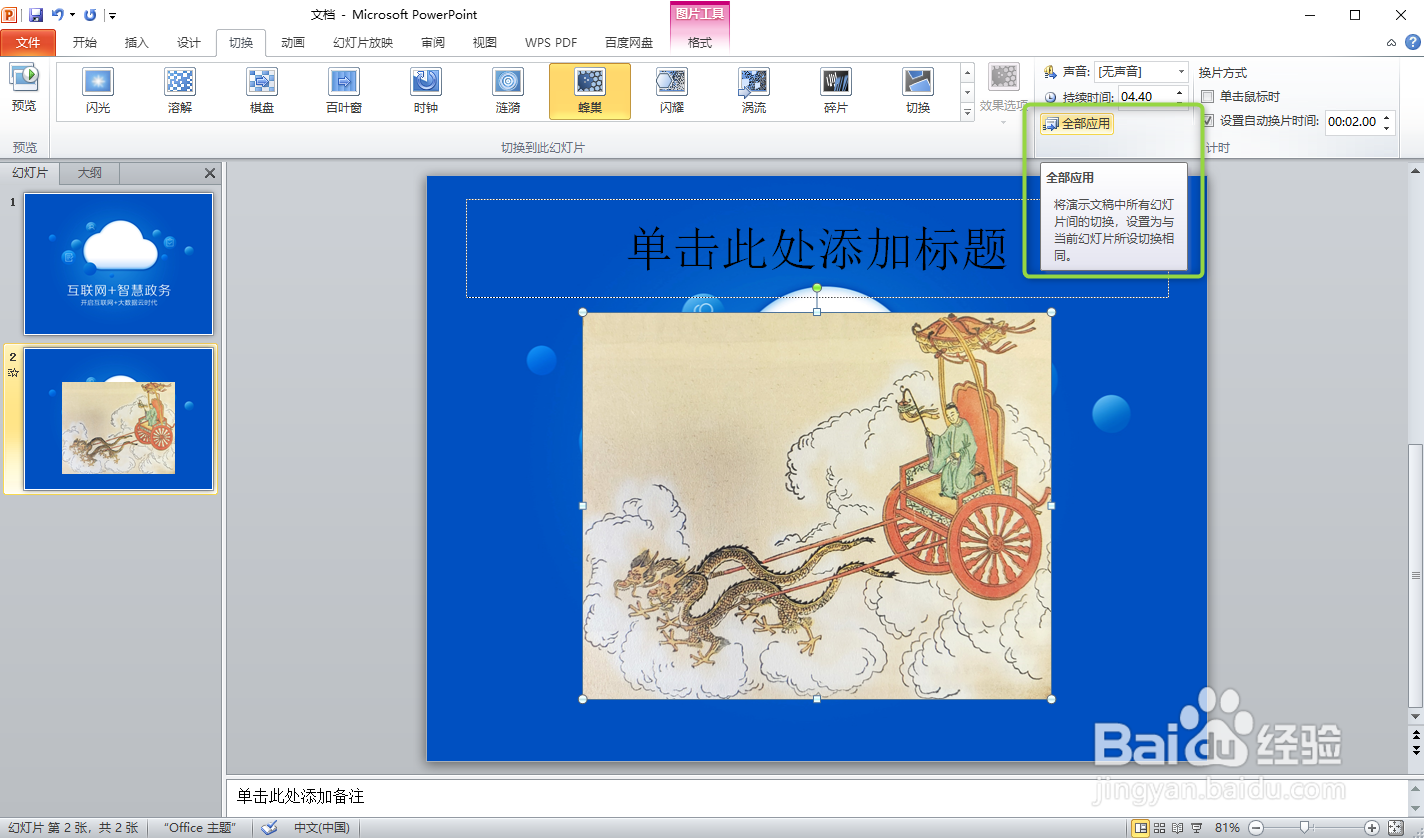Switch to Normal view in status bar
Image resolution: width=1424 pixels, height=838 pixels.
(x=1140, y=828)
